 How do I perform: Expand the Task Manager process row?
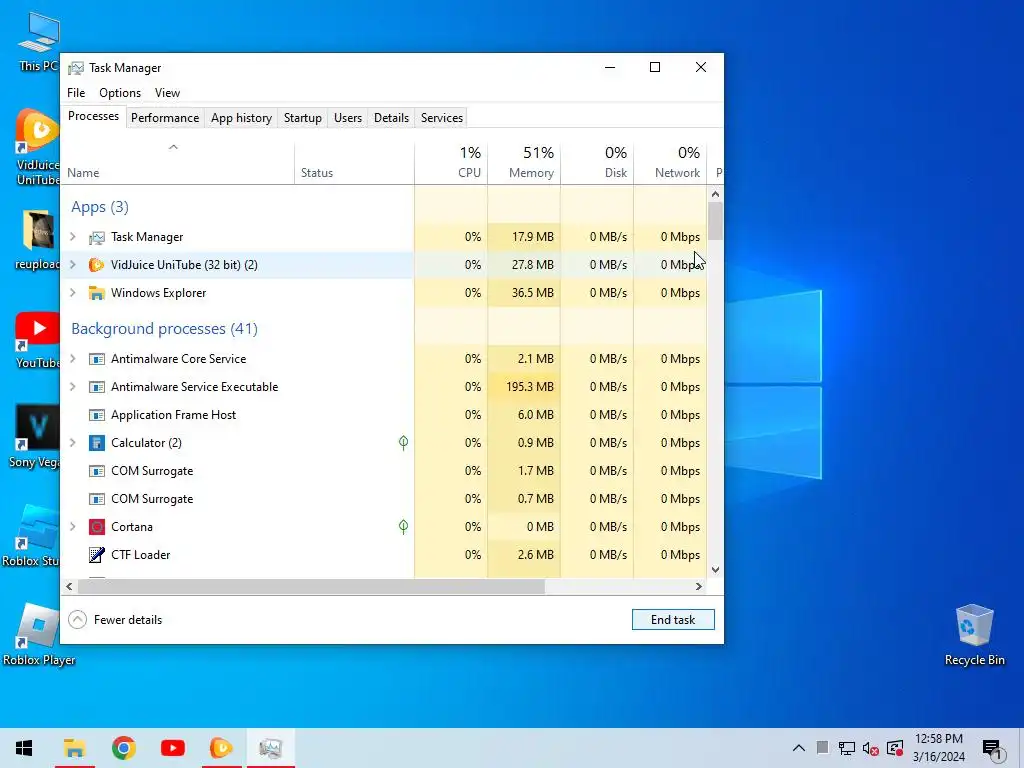click(x=73, y=236)
